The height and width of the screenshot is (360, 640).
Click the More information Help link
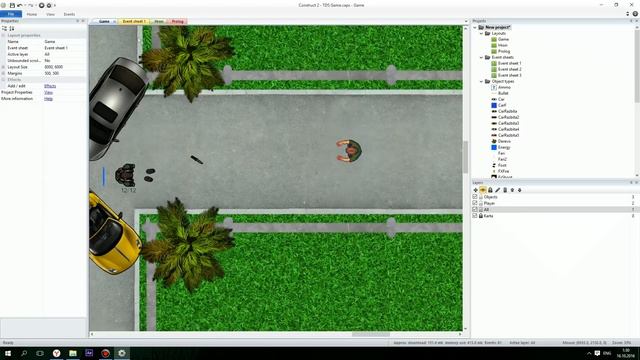pyautogui.click(x=48, y=99)
